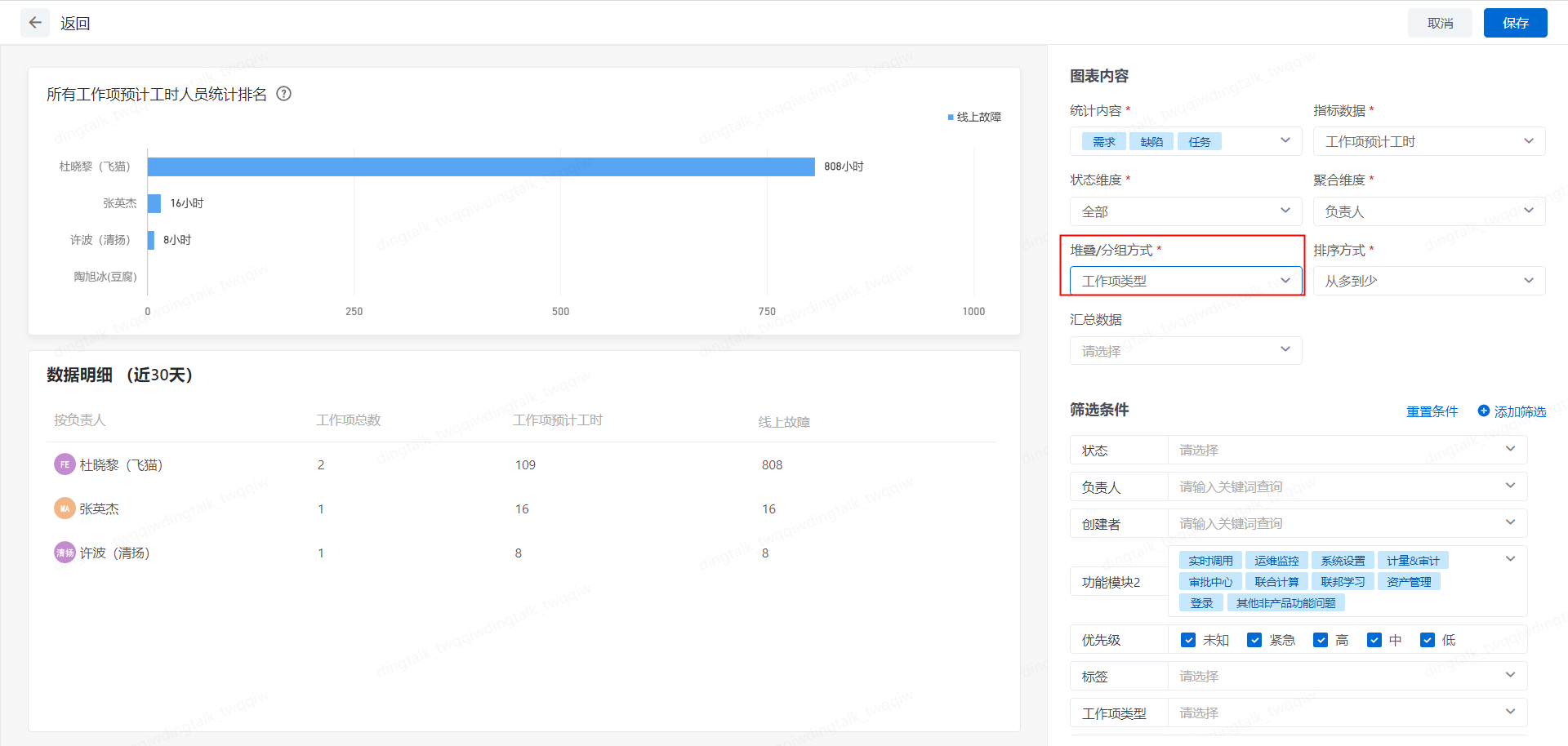Viewport: 1568px width, 746px height.
Task: Click the 取消 button
Action: pyautogui.click(x=1440, y=23)
